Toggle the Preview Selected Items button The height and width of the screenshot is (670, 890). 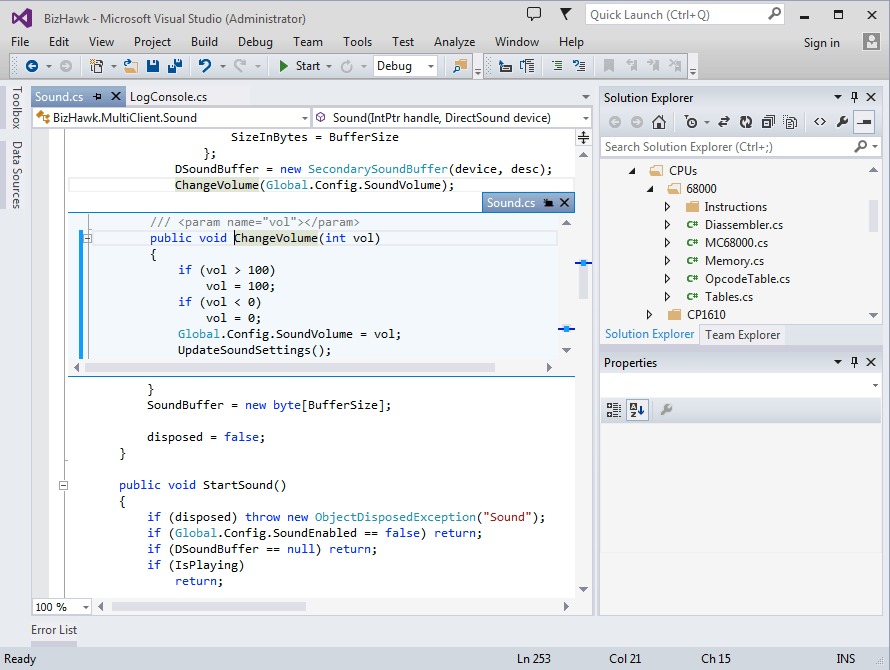(864, 122)
